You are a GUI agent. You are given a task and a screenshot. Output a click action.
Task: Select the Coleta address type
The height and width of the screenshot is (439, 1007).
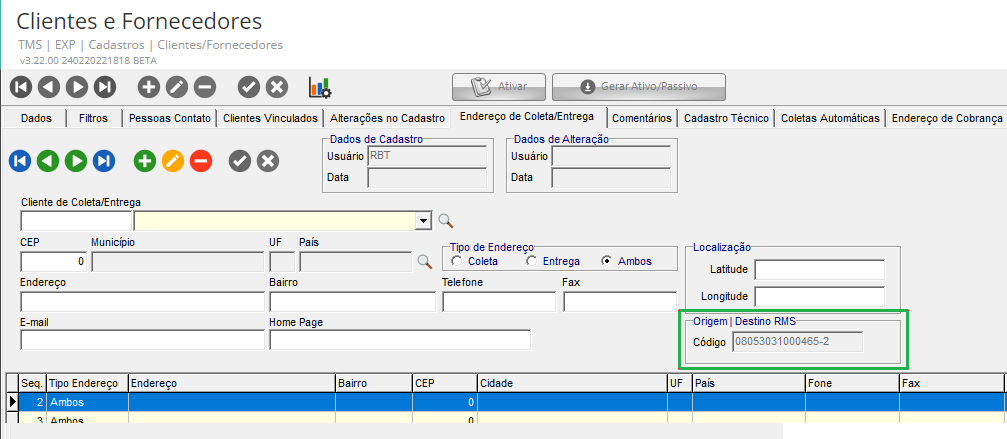[x=457, y=261]
